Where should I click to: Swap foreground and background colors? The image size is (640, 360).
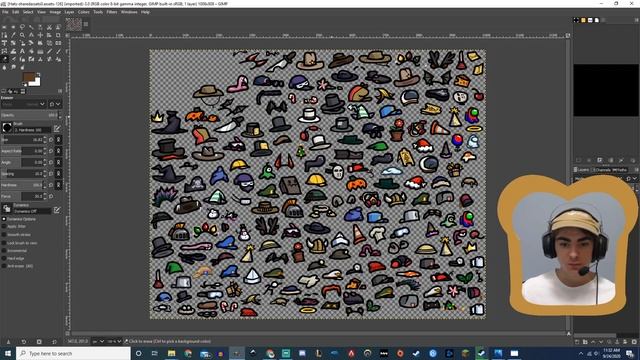click(38, 74)
